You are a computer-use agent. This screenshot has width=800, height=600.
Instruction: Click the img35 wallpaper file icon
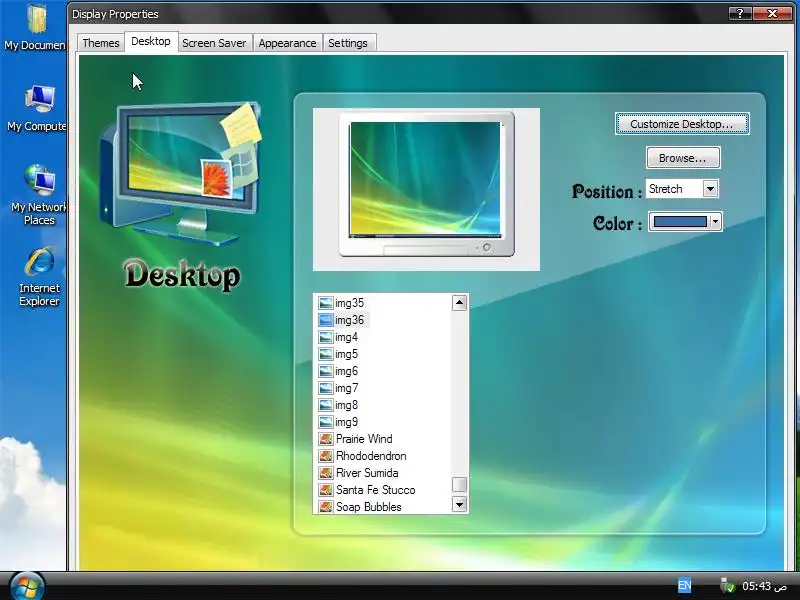(x=326, y=303)
